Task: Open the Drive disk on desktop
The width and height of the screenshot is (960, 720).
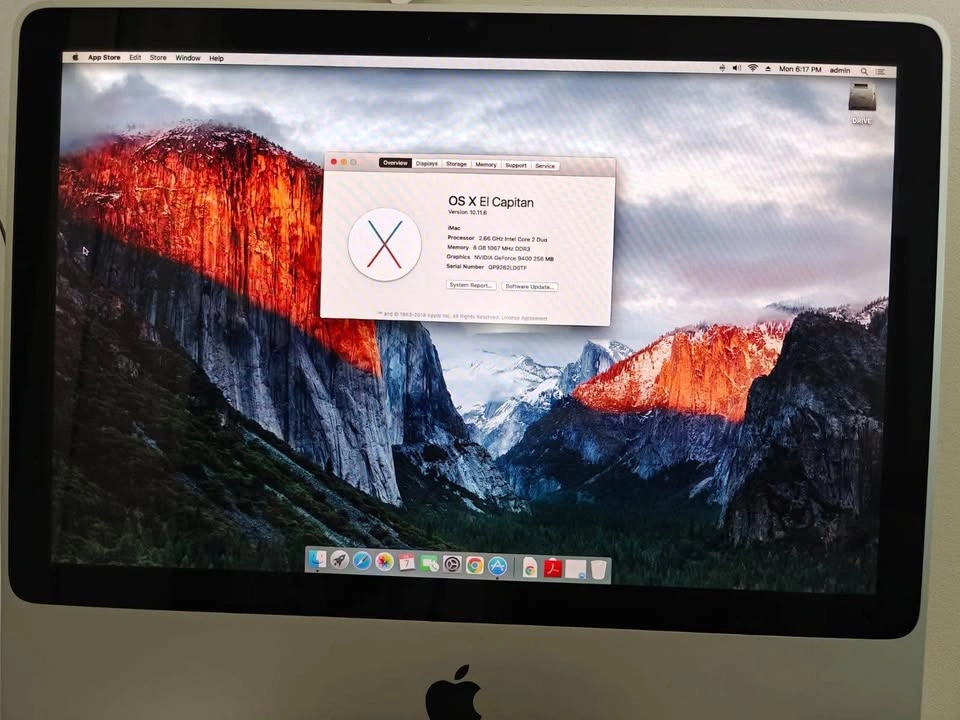Action: point(861,100)
